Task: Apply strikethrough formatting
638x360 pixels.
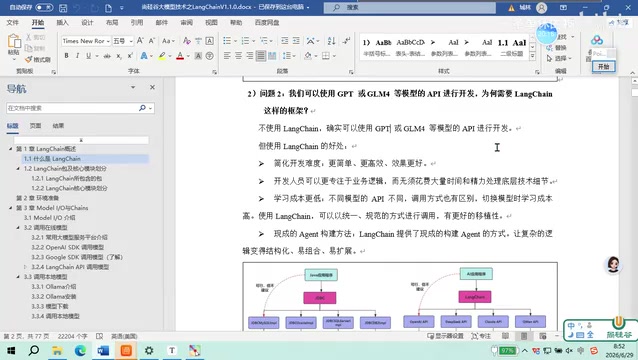Action: 107,56
